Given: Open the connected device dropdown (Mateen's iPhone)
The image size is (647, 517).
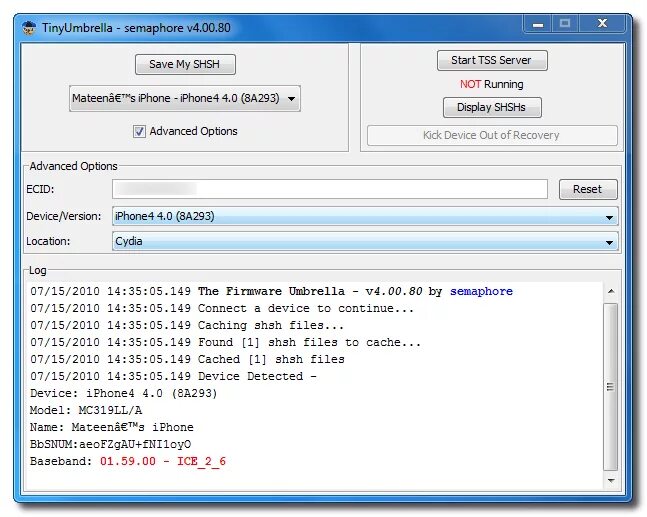Looking at the screenshot, I should click(x=185, y=99).
